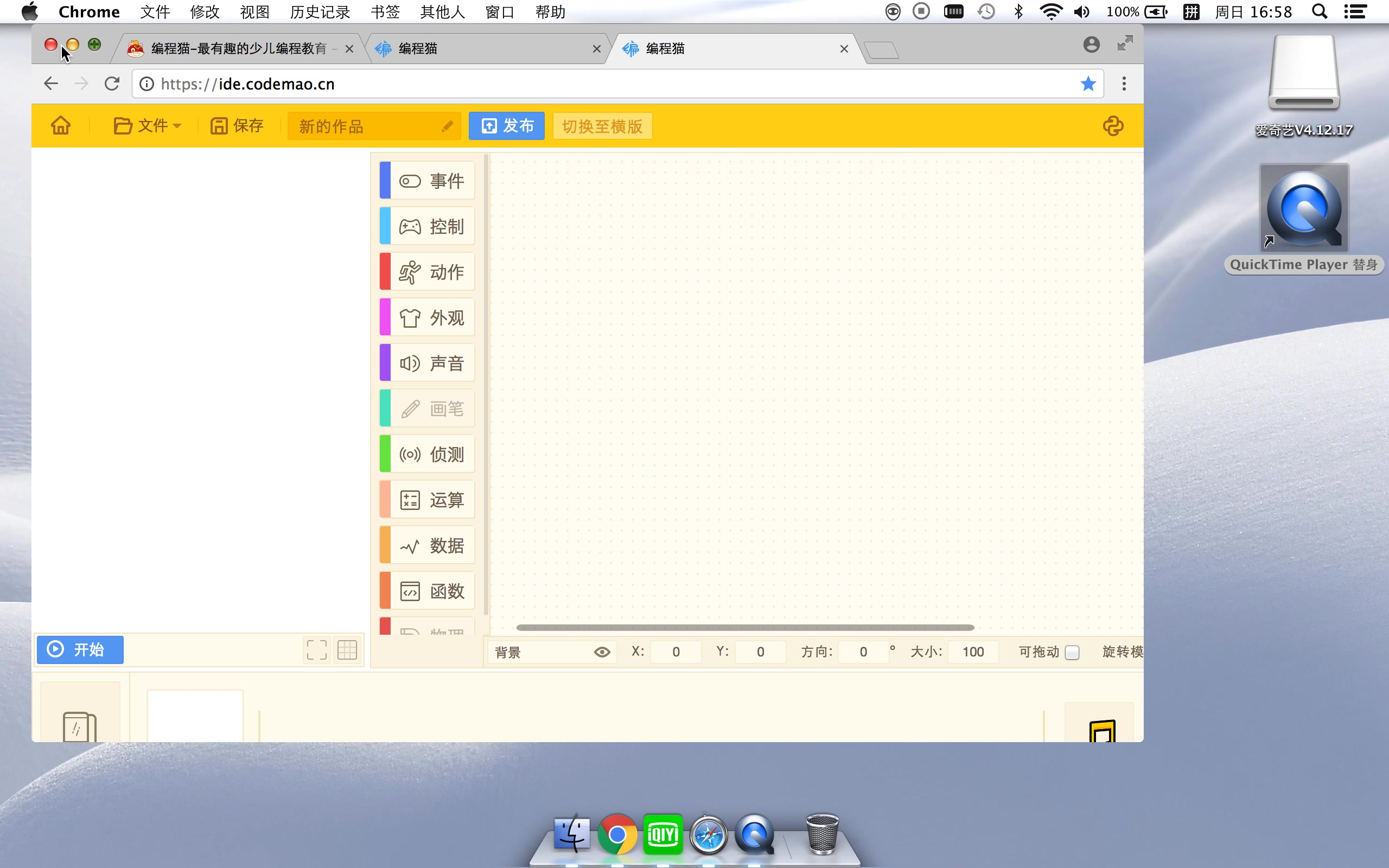Expand the 文件 (File) dropdown menu

(x=147, y=126)
